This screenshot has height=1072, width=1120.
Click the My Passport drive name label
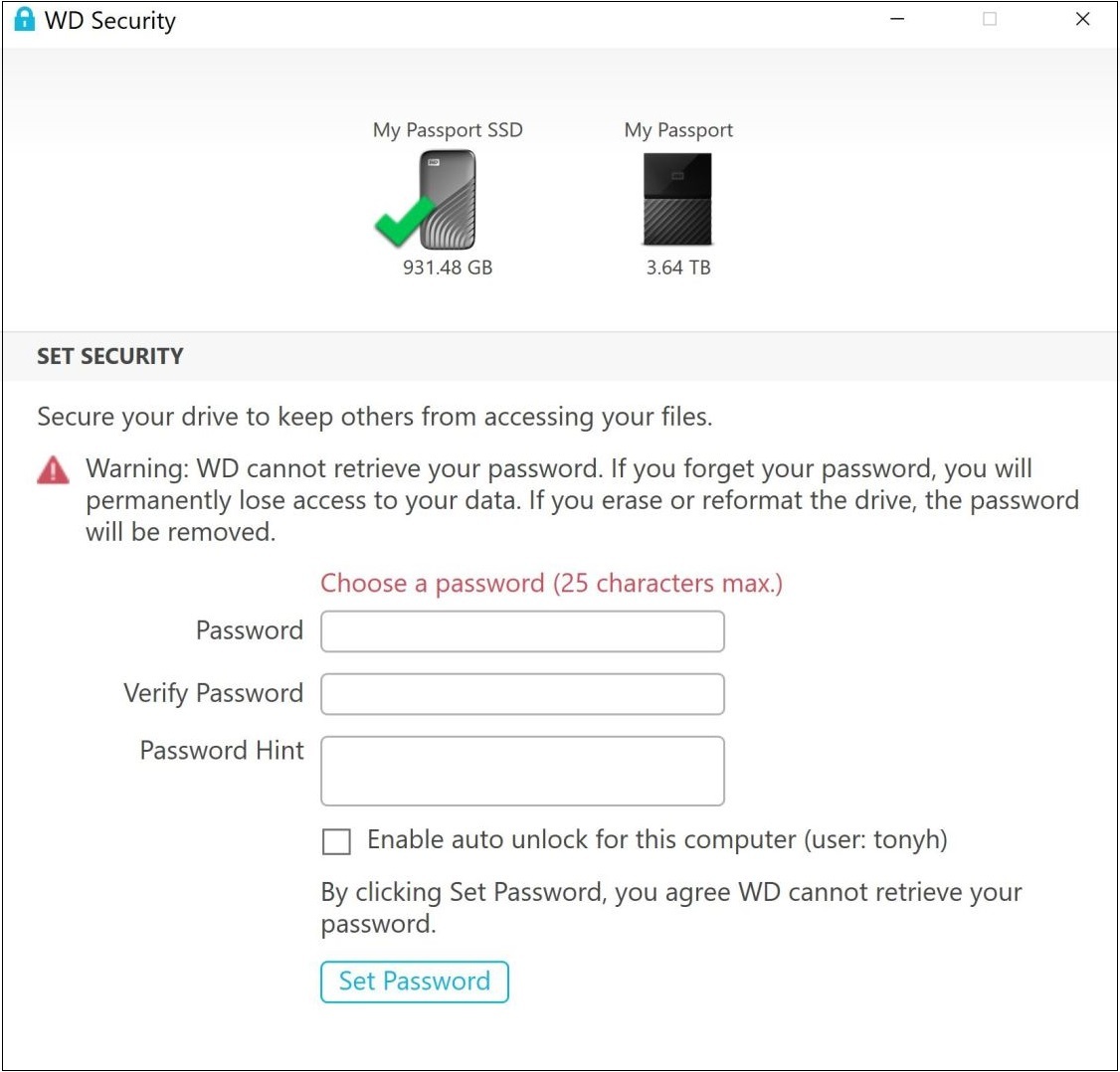click(677, 129)
